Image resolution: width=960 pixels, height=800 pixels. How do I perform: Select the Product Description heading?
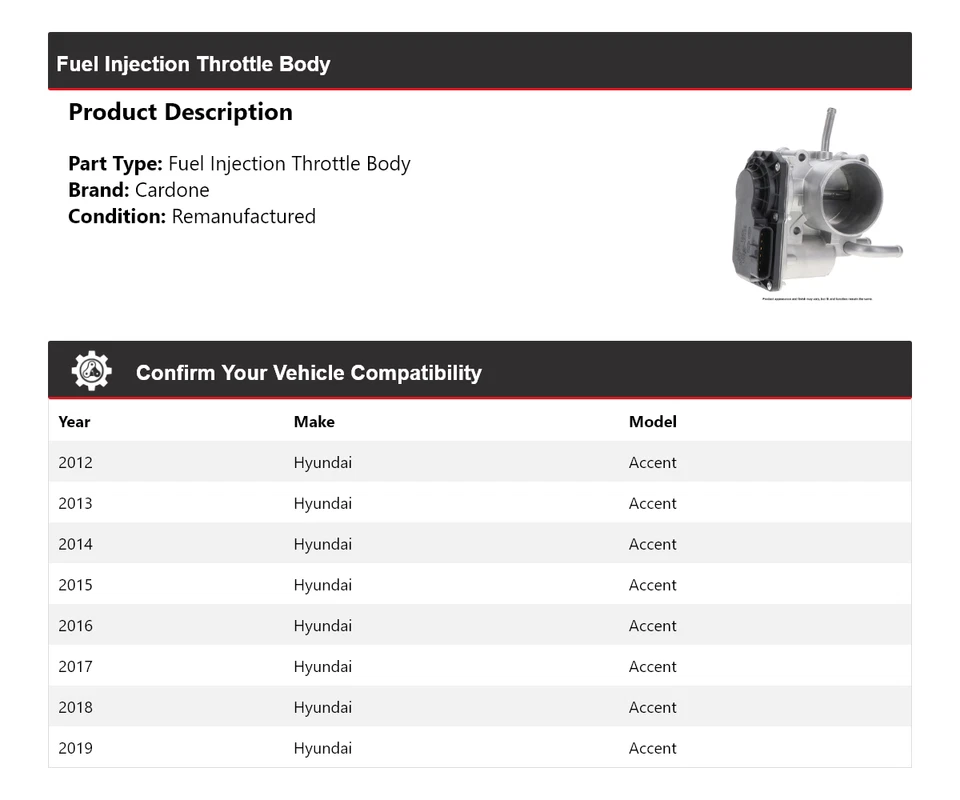tap(180, 112)
